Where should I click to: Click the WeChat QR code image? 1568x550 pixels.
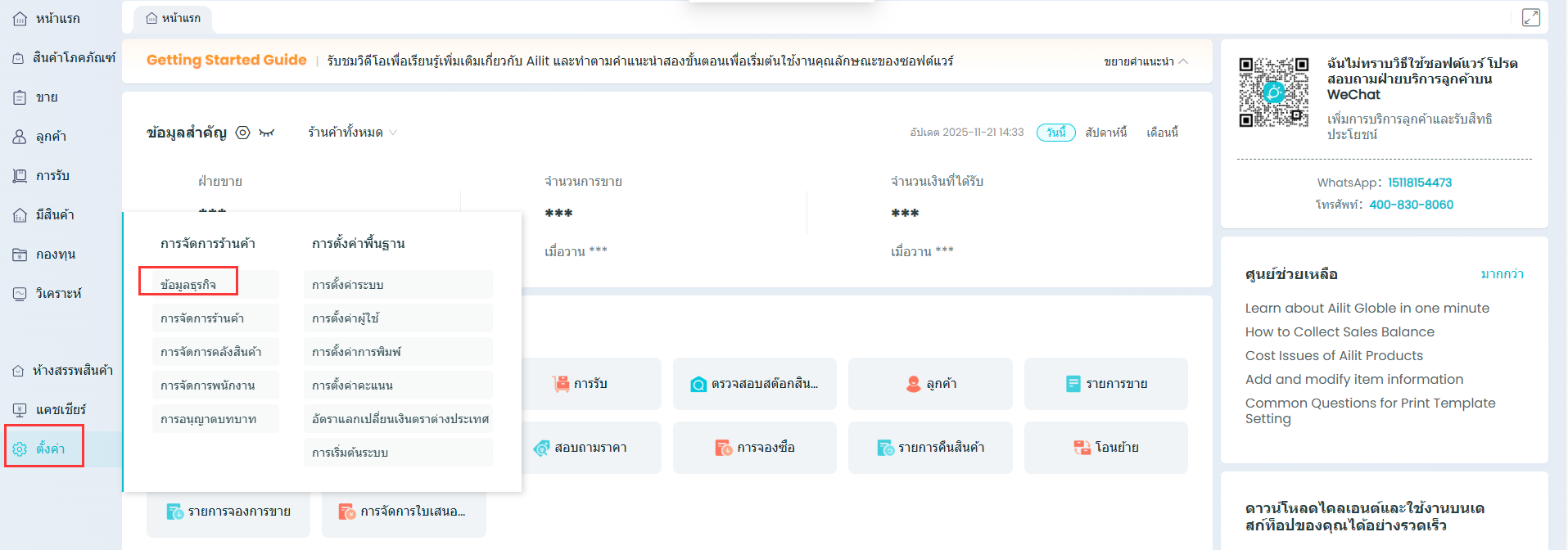click(1273, 92)
